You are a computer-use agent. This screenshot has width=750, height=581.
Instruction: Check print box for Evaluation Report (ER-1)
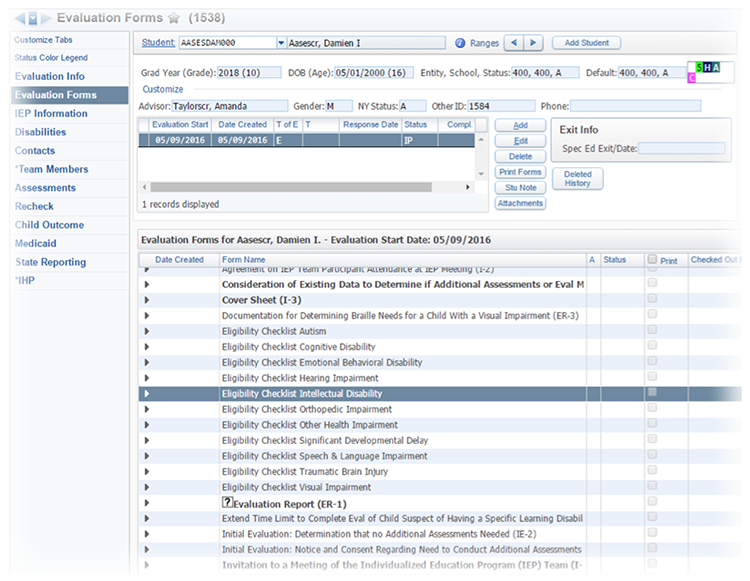click(x=652, y=502)
